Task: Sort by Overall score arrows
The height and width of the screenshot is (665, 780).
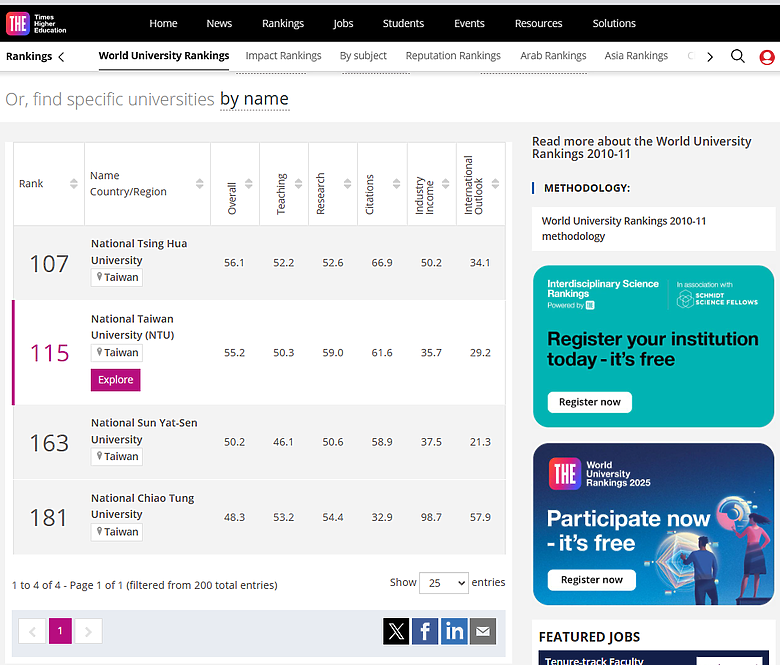Action: [x=249, y=184]
